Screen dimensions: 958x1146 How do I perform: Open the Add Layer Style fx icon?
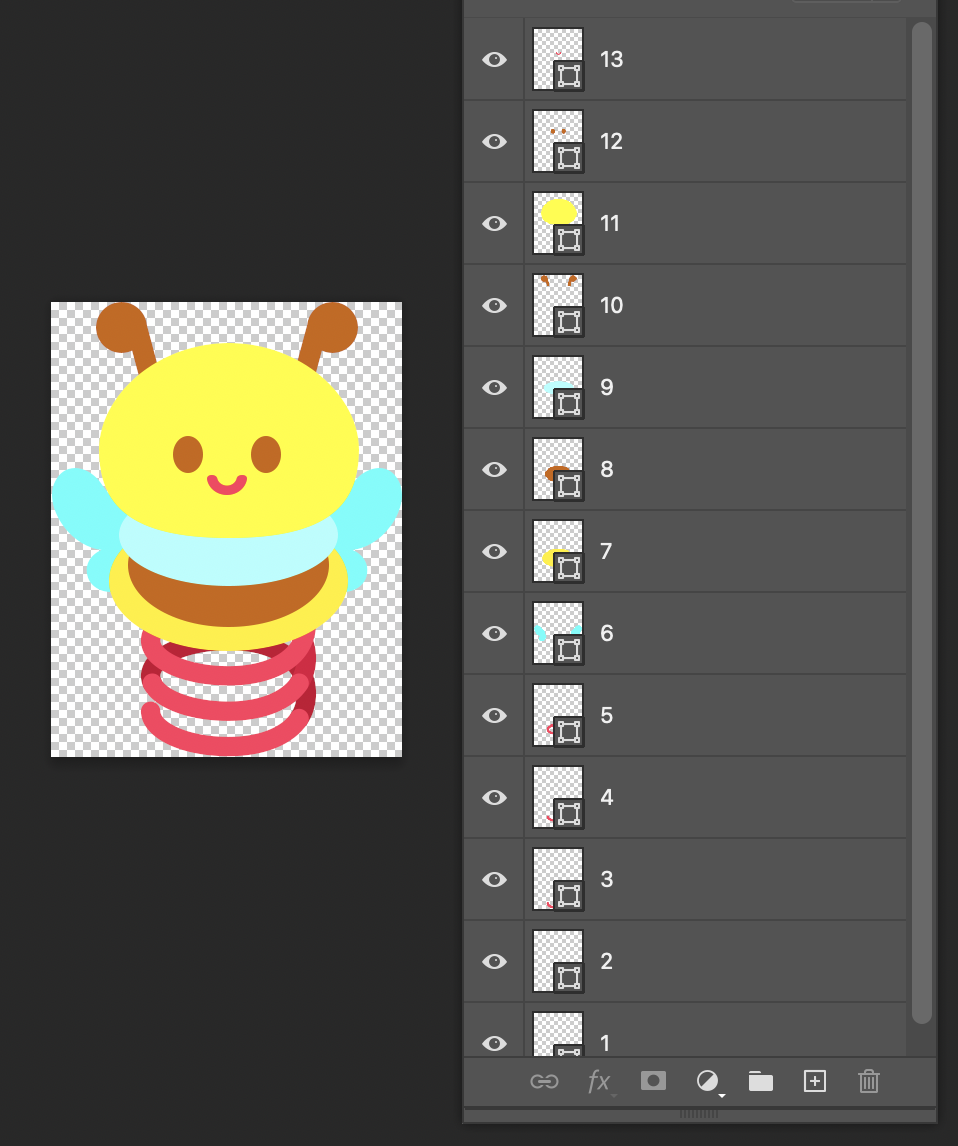click(598, 1081)
